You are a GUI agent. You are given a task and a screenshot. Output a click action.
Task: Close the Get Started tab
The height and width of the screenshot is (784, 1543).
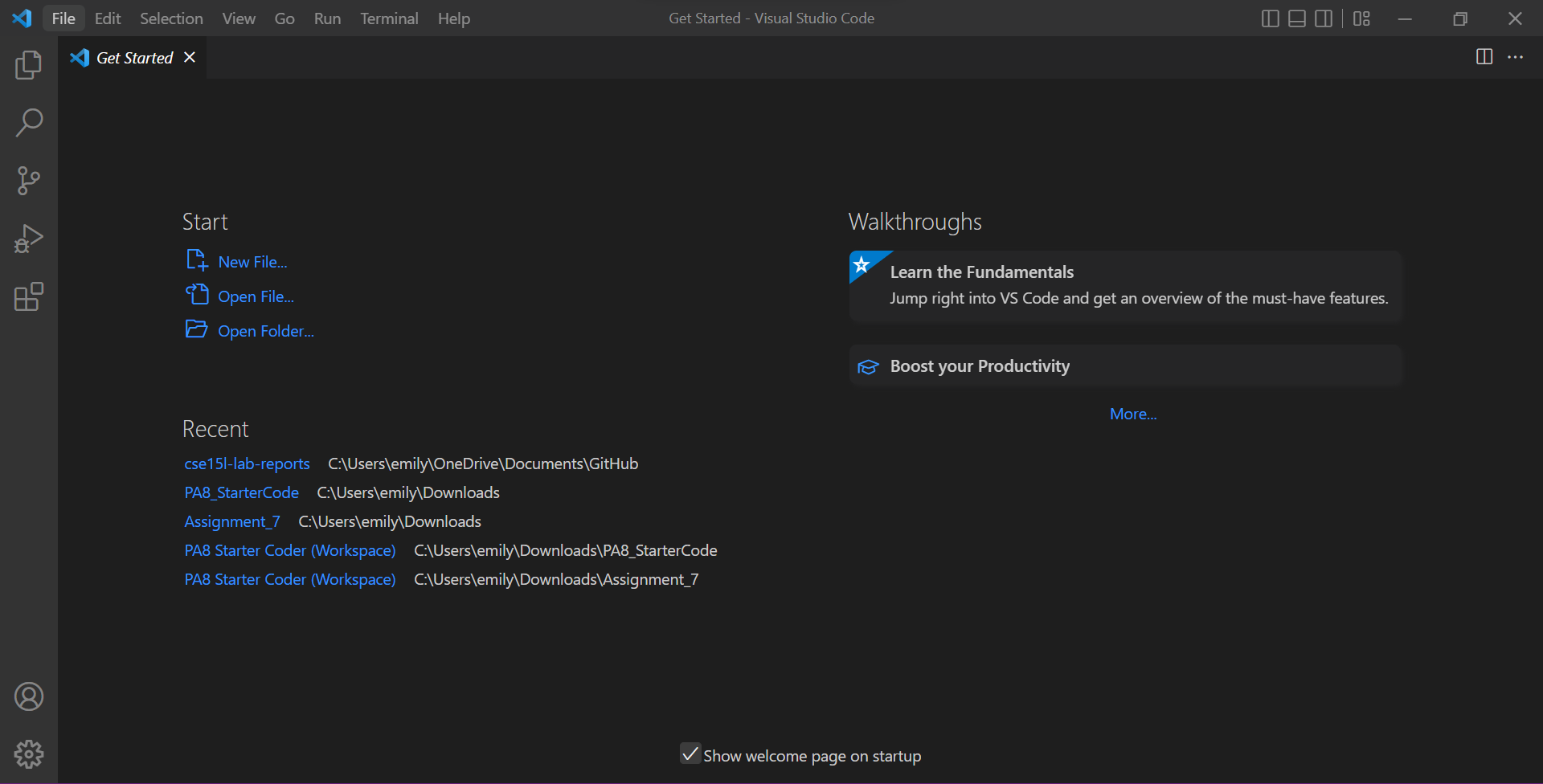[x=190, y=57]
